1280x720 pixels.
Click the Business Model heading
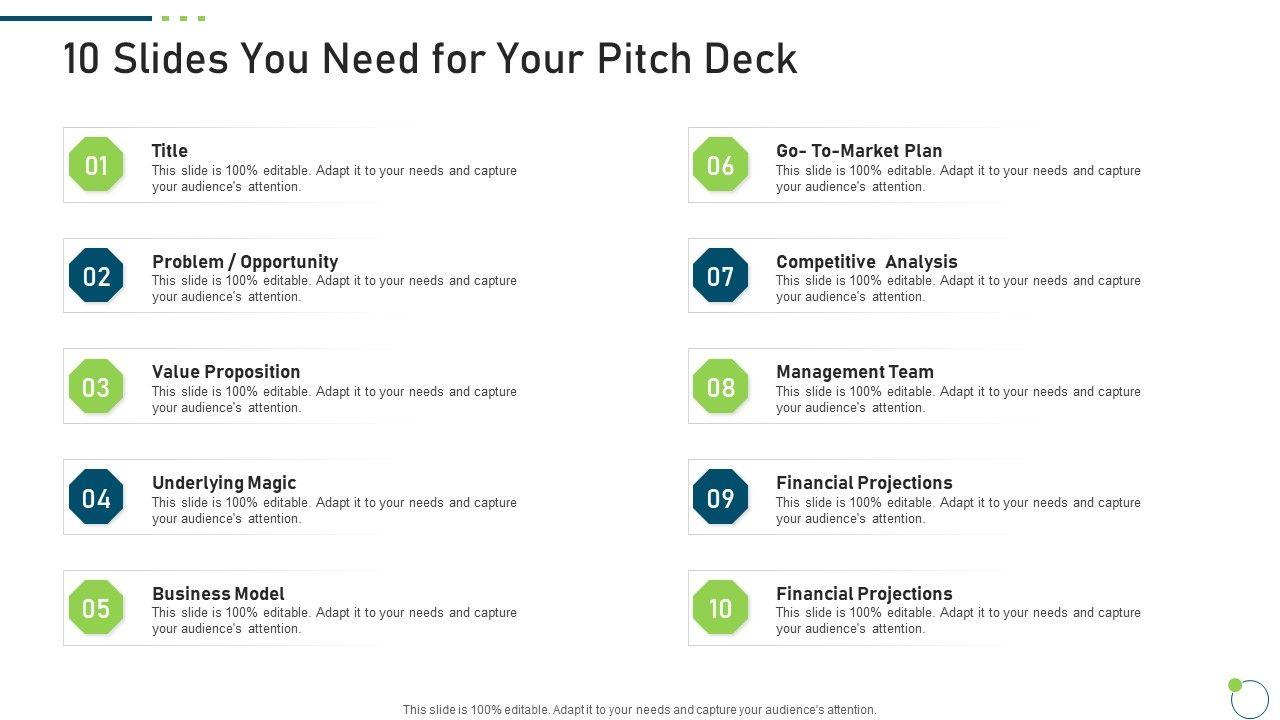click(218, 594)
